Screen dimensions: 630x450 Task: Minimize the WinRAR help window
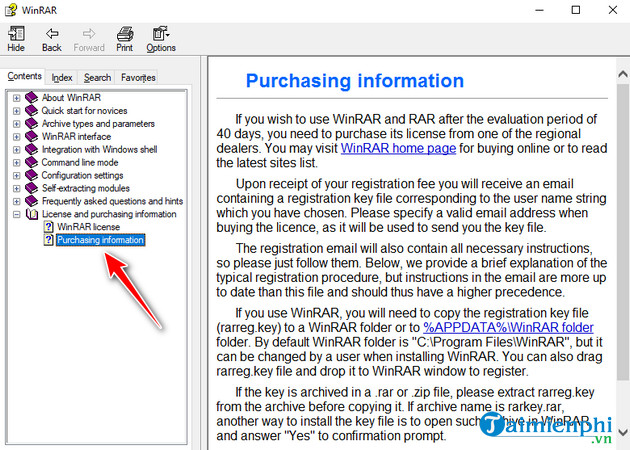(x=540, y=10)
